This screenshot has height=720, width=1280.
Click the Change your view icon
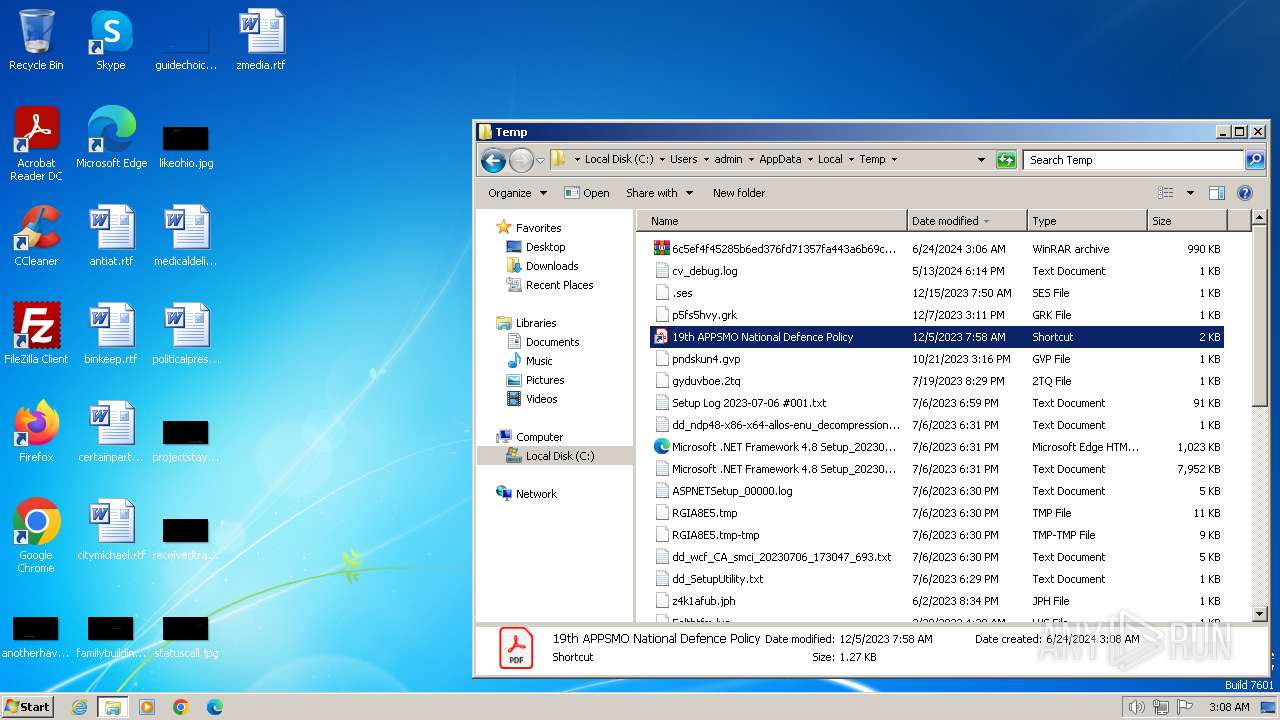point(1166,193)
